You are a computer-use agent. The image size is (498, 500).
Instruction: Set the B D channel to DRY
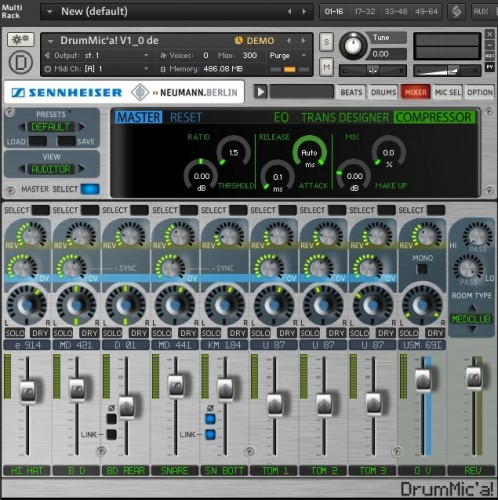point(89,333)
